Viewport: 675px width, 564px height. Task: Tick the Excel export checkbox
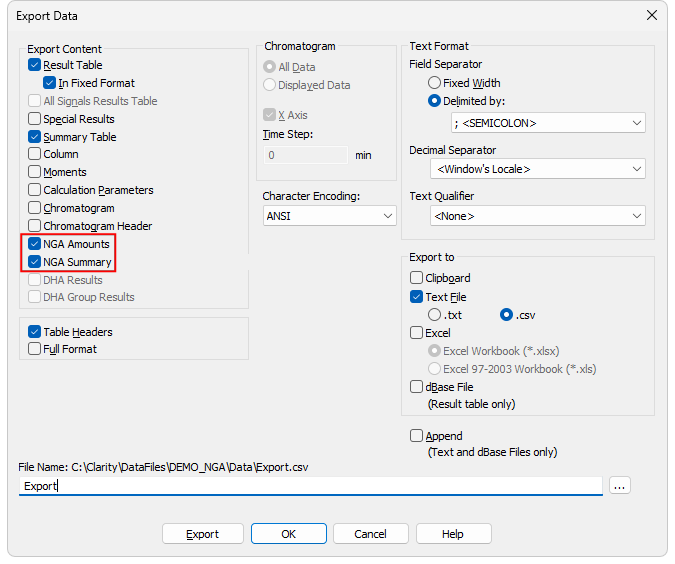(416, 333)
